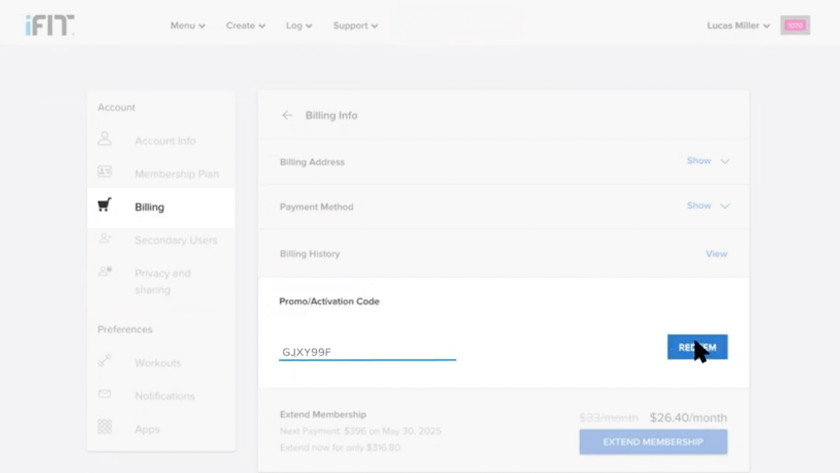This screenshot has height=473, width=840.
Task: Click the Workouts icon in Preferences
Action: (x=105, y=362)
